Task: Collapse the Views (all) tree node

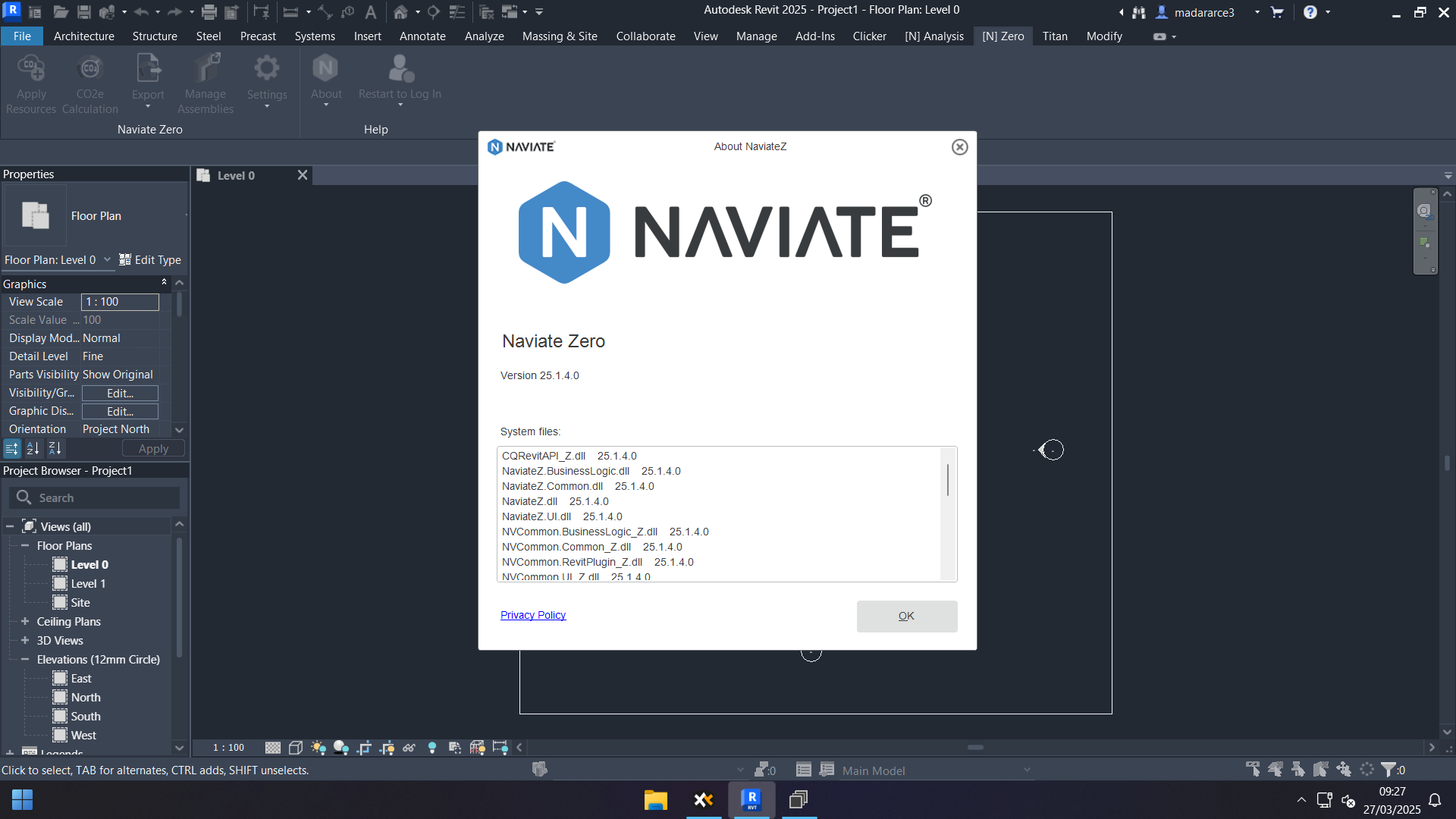Action: coord(10,526)
